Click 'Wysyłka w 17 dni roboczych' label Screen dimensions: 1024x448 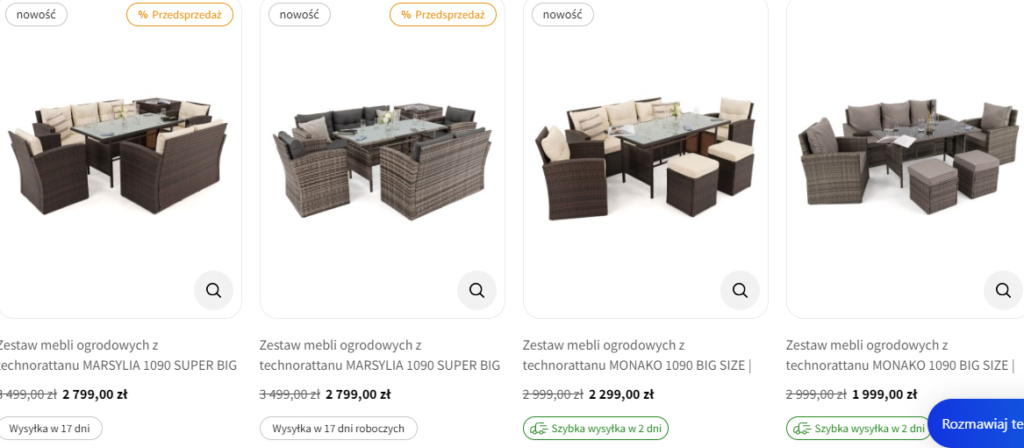click(x=338, y=429)
